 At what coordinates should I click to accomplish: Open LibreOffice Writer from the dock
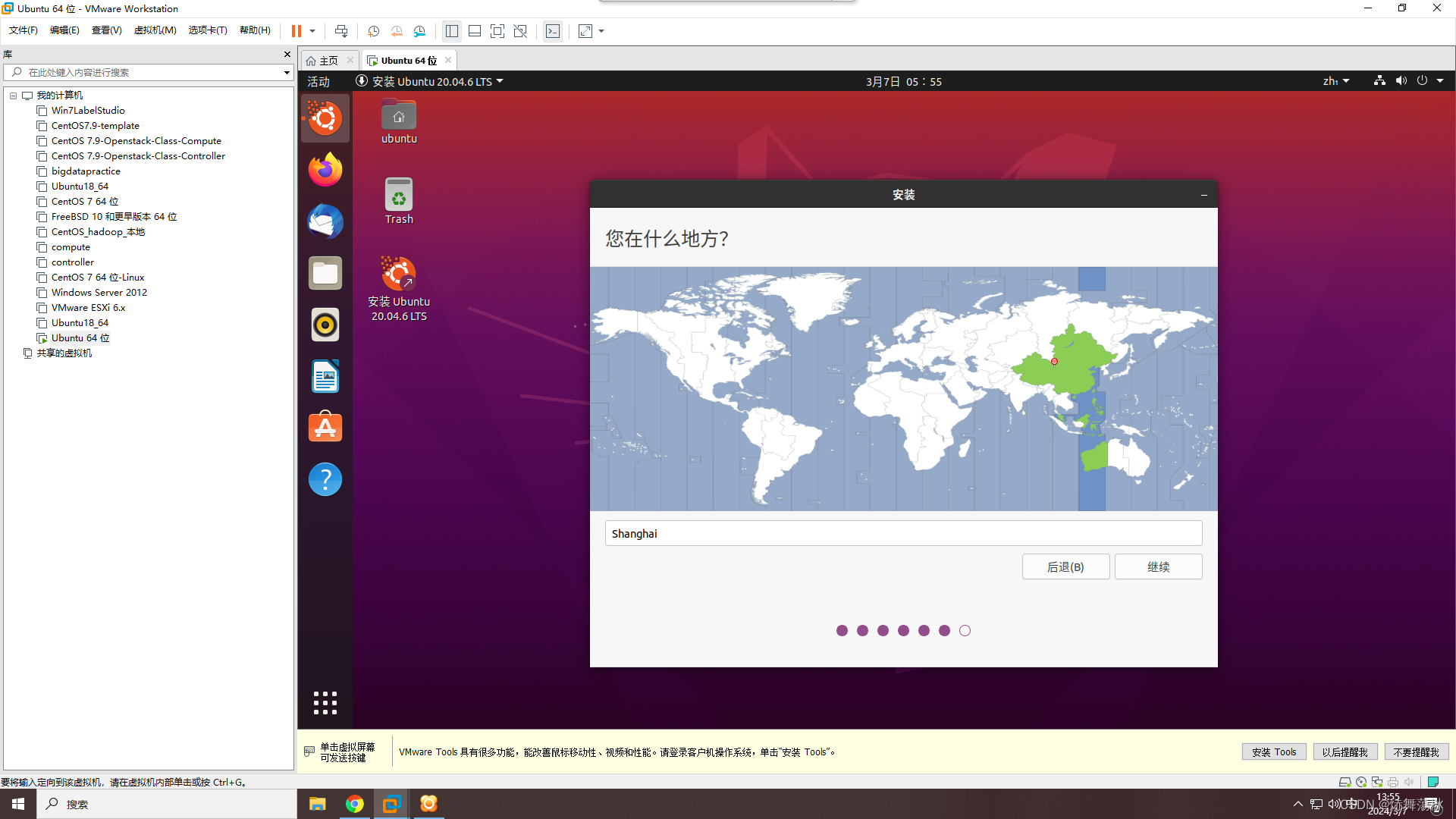[x=325, y=376]
